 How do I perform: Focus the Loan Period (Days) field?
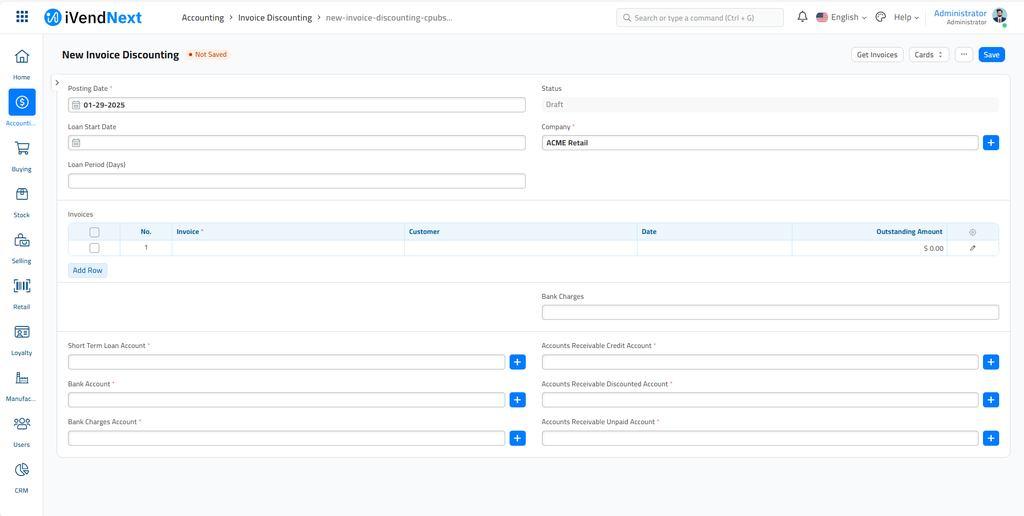pos(296,181)
